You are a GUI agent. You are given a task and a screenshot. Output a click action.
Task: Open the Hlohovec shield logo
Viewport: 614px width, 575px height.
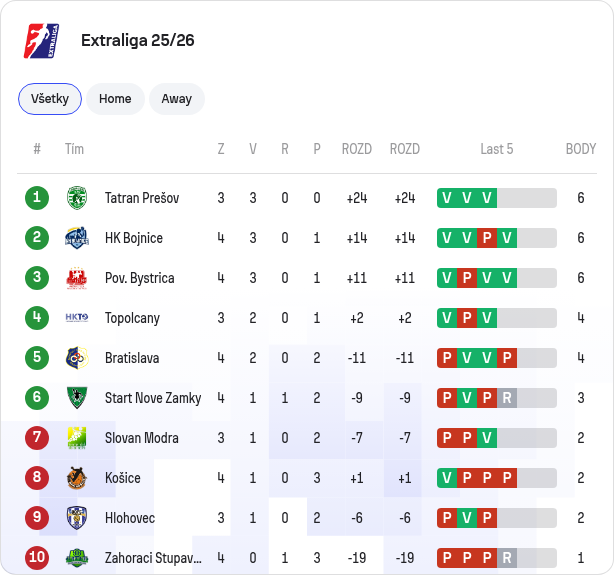pyautogui.click(x=77, y=518)
